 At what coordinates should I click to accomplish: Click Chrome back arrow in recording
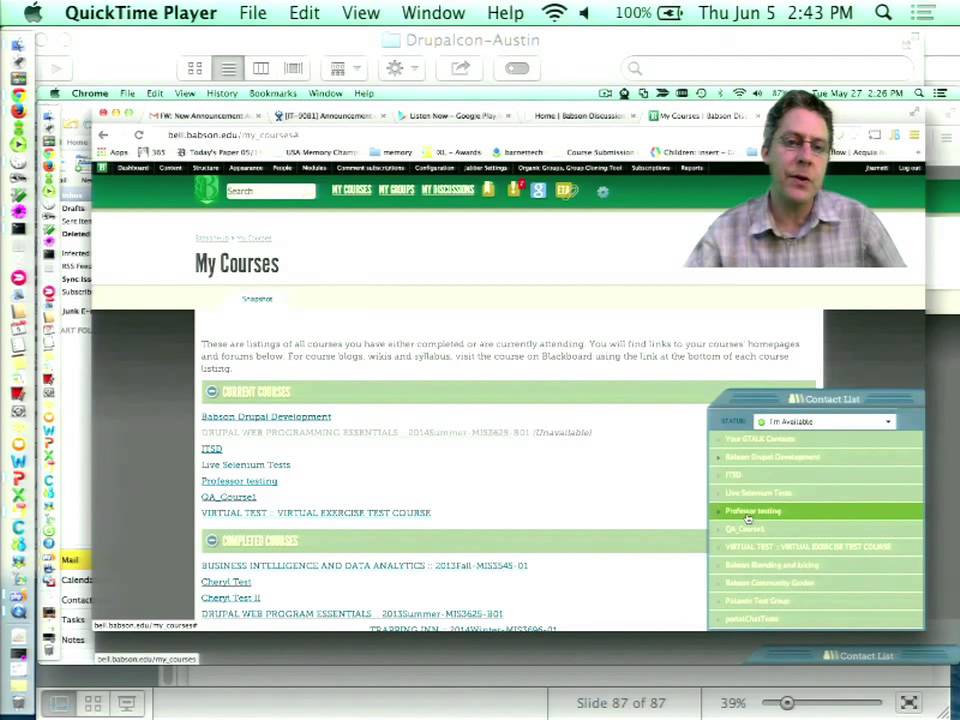[103, 135]
